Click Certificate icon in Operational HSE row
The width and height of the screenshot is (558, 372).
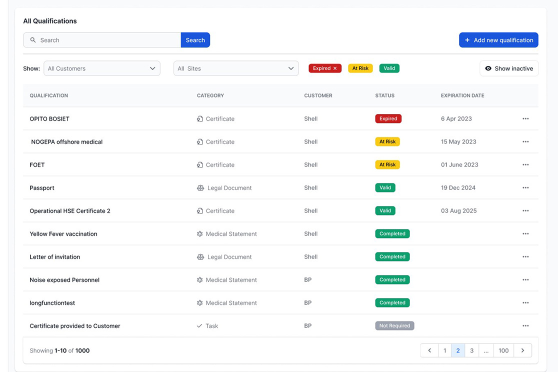pos(200,211)
